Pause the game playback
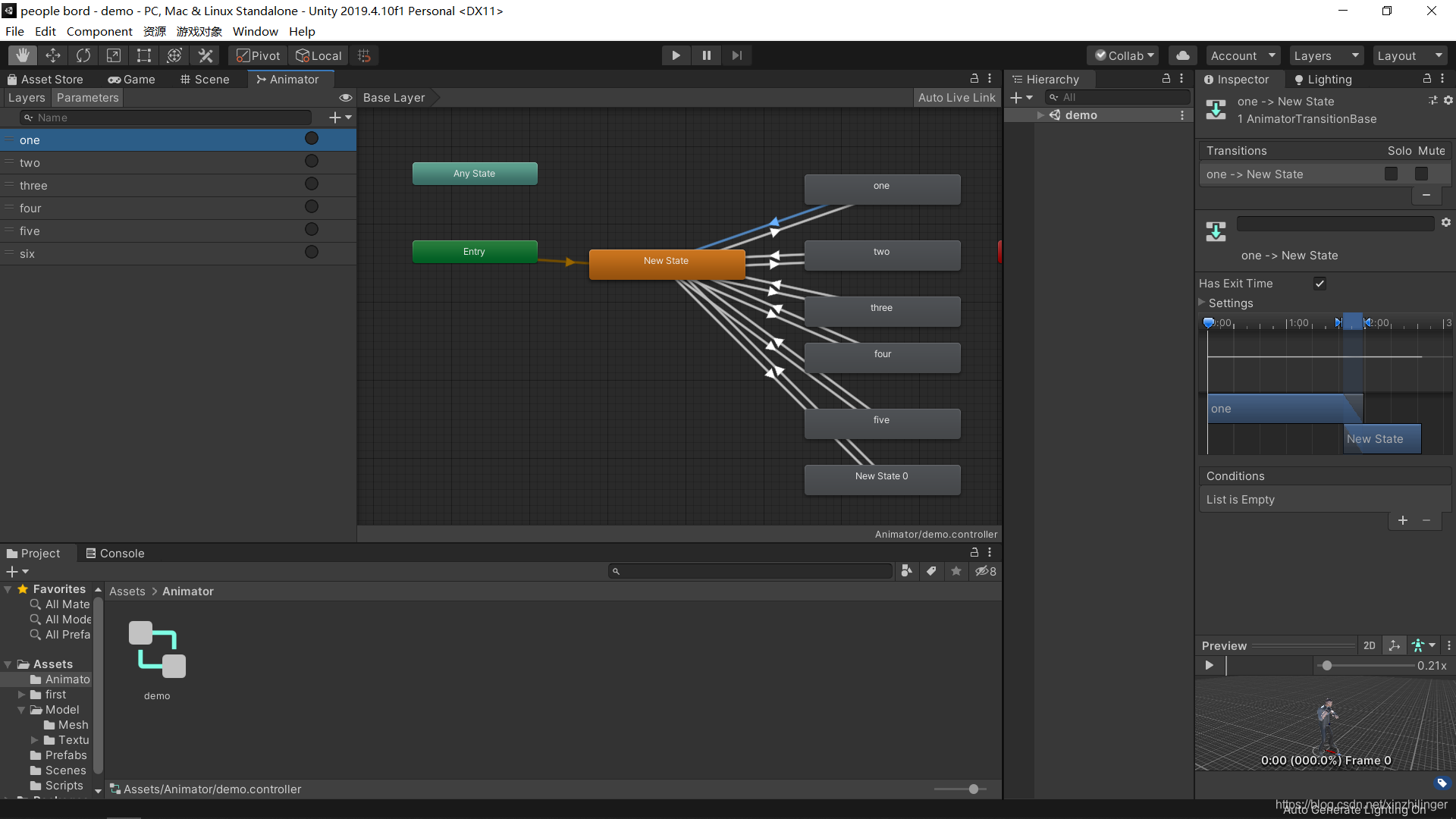The image size is (1456, 819). pyautogui.click(x=706, y=55)
